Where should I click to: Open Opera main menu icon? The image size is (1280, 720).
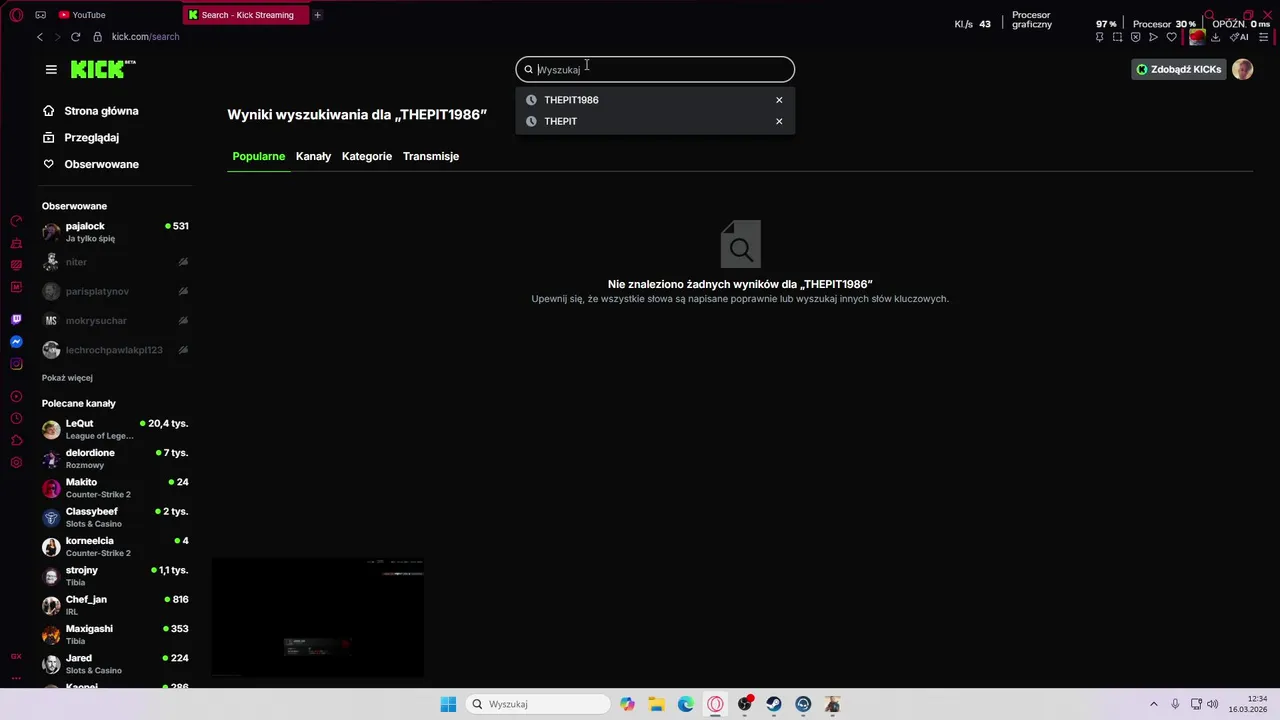coord(16,15)
